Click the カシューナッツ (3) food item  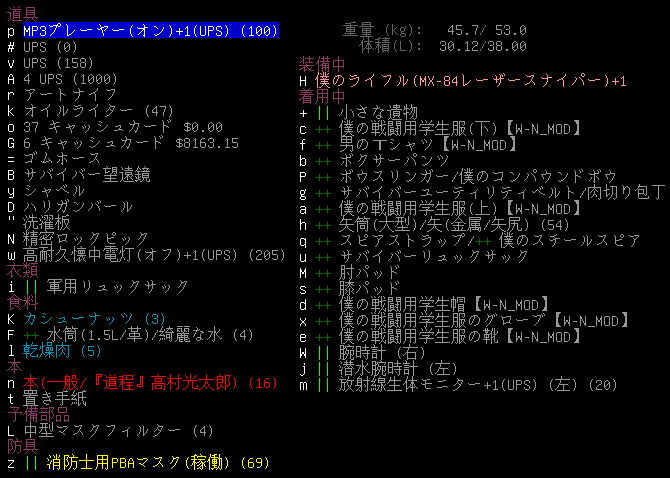pos(94,319)
